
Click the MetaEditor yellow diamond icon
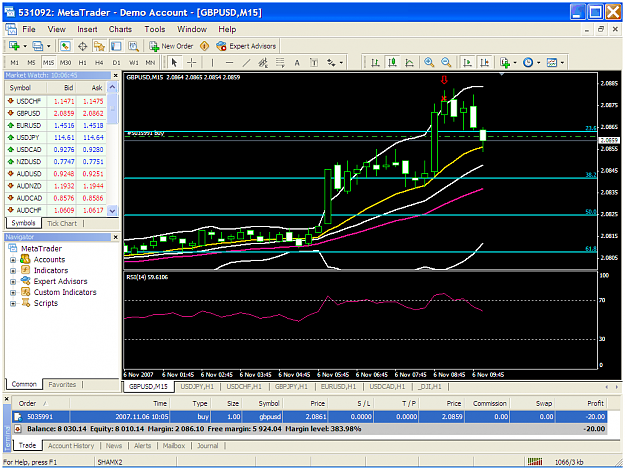[204, 46]
